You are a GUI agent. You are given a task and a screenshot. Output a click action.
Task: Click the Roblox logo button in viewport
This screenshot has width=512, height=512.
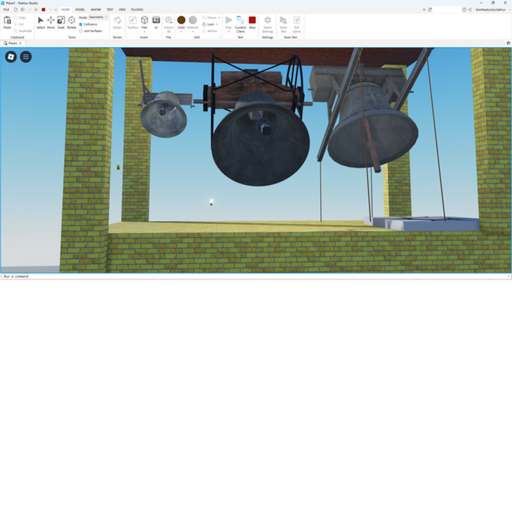[x=11, y=57]
